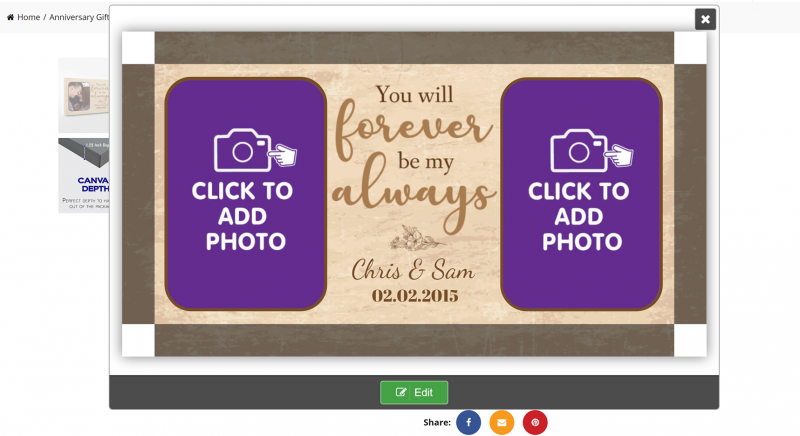
Task: Click the Home icon in breadcrumb
Action: point(10,17)
